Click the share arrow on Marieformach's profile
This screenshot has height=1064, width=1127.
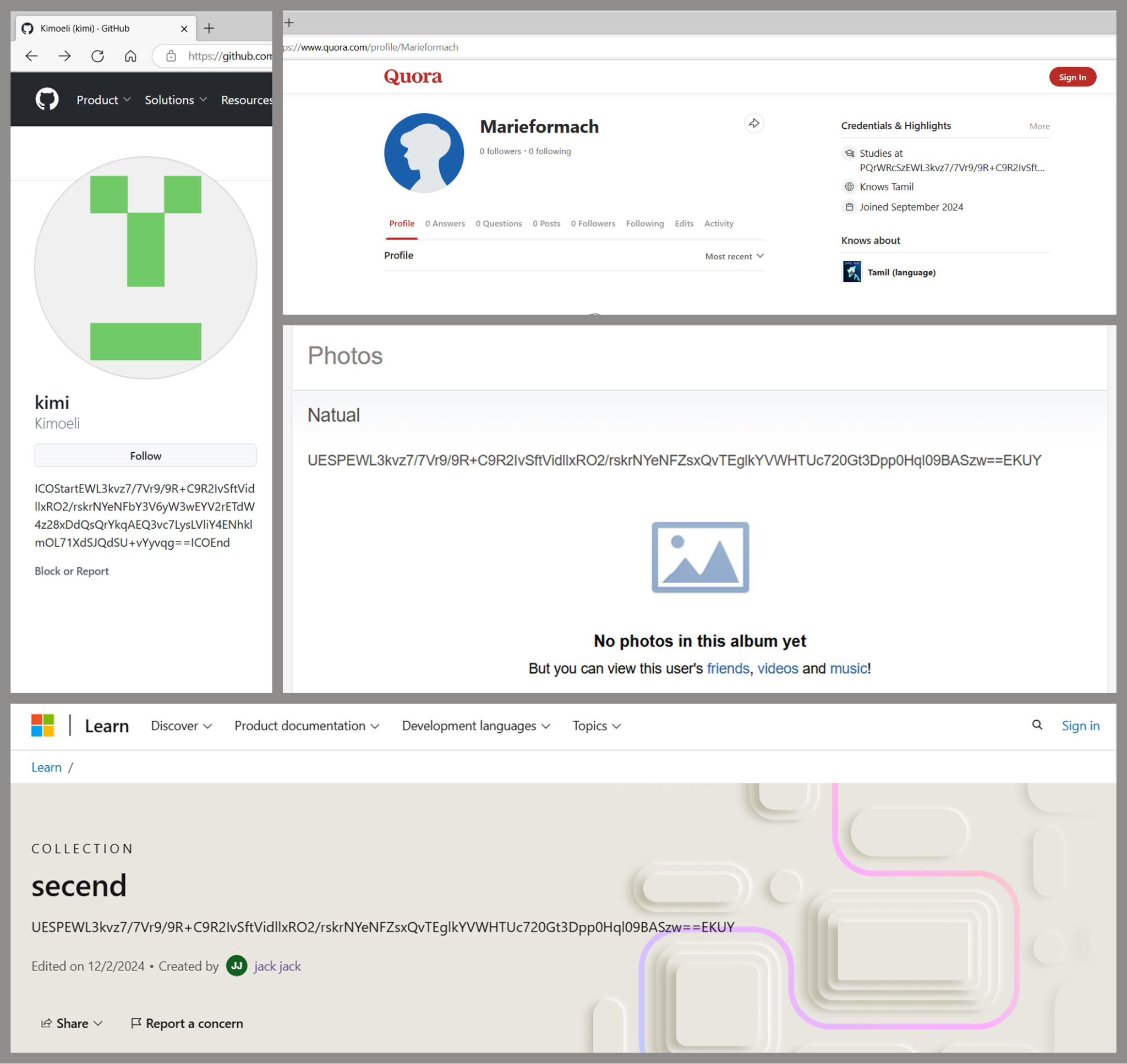tap(753, 124)
